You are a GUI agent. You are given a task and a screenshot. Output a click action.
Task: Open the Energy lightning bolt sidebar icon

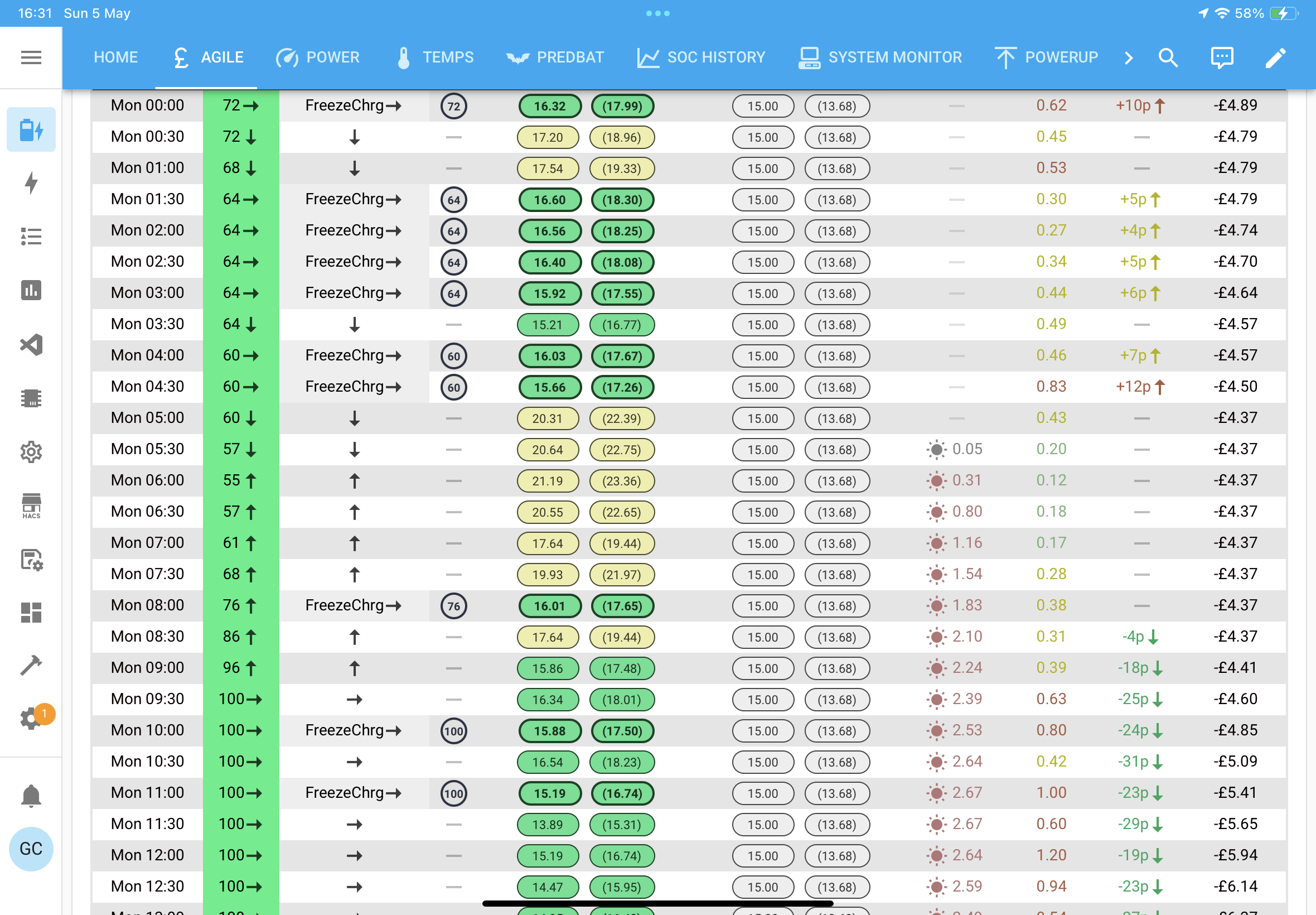(x=31, y=183)
